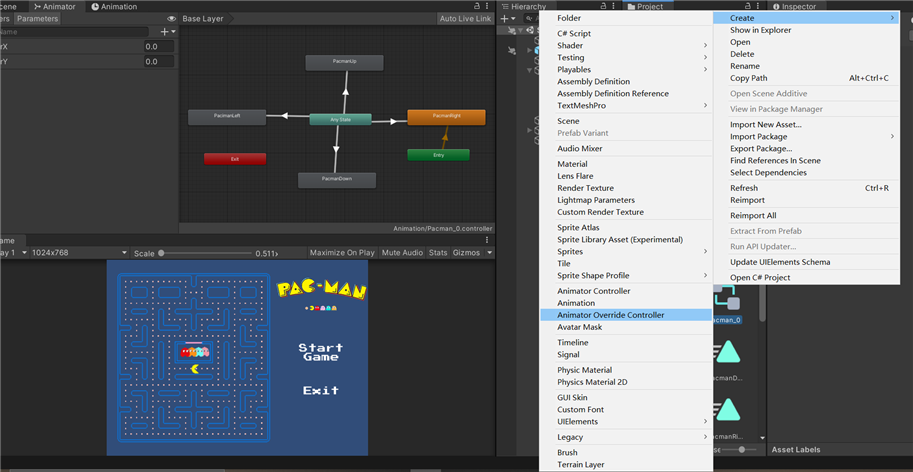Viewport: 913px width, 472px height.
Task: Open the Project panel three-dot menu
Action: (758, 6)
